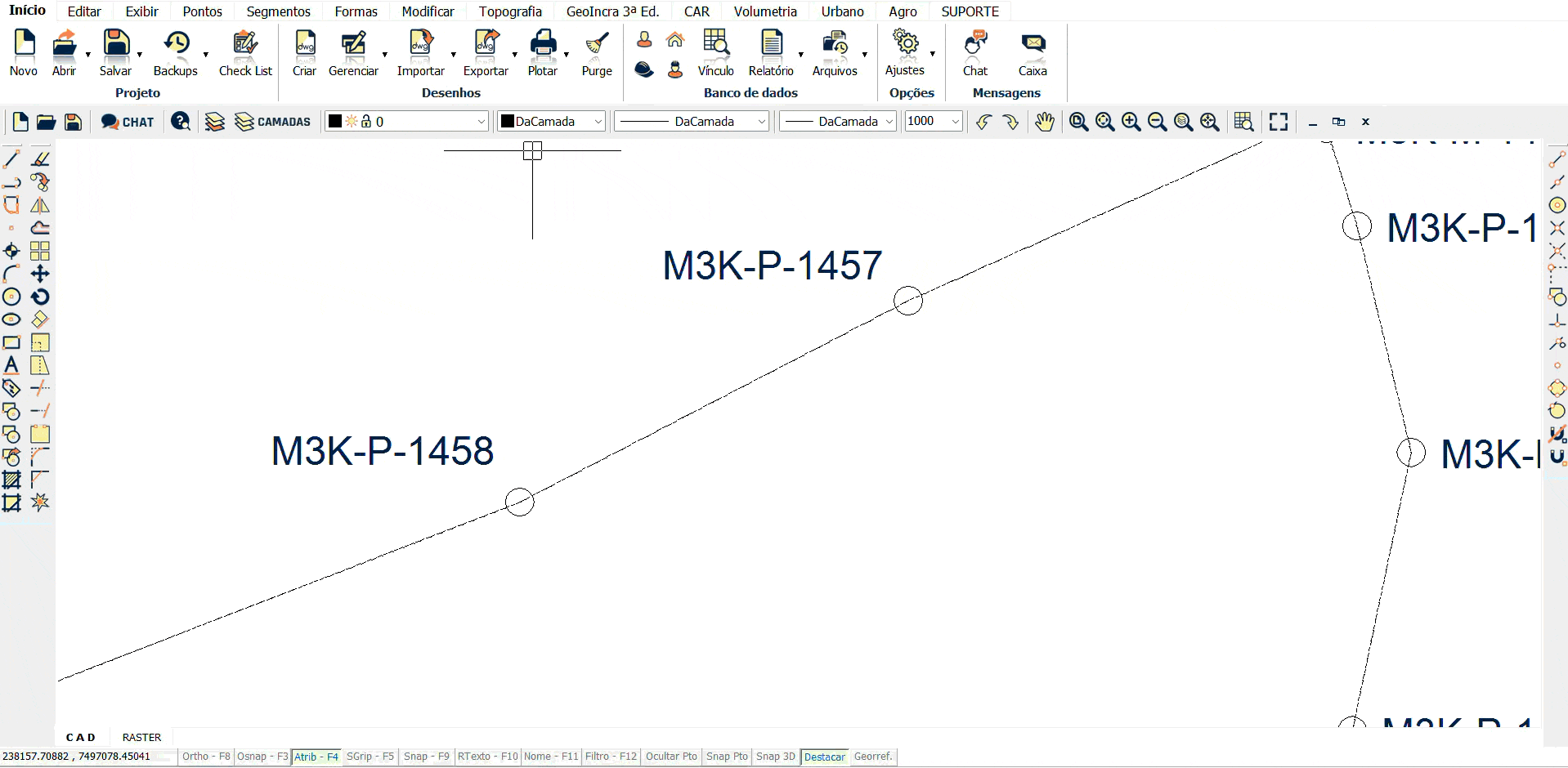This screenshot has width=1568, height=768.
Task: Click the Snap 3D status button
Action: pyautogui.click(x=775, y=757)
